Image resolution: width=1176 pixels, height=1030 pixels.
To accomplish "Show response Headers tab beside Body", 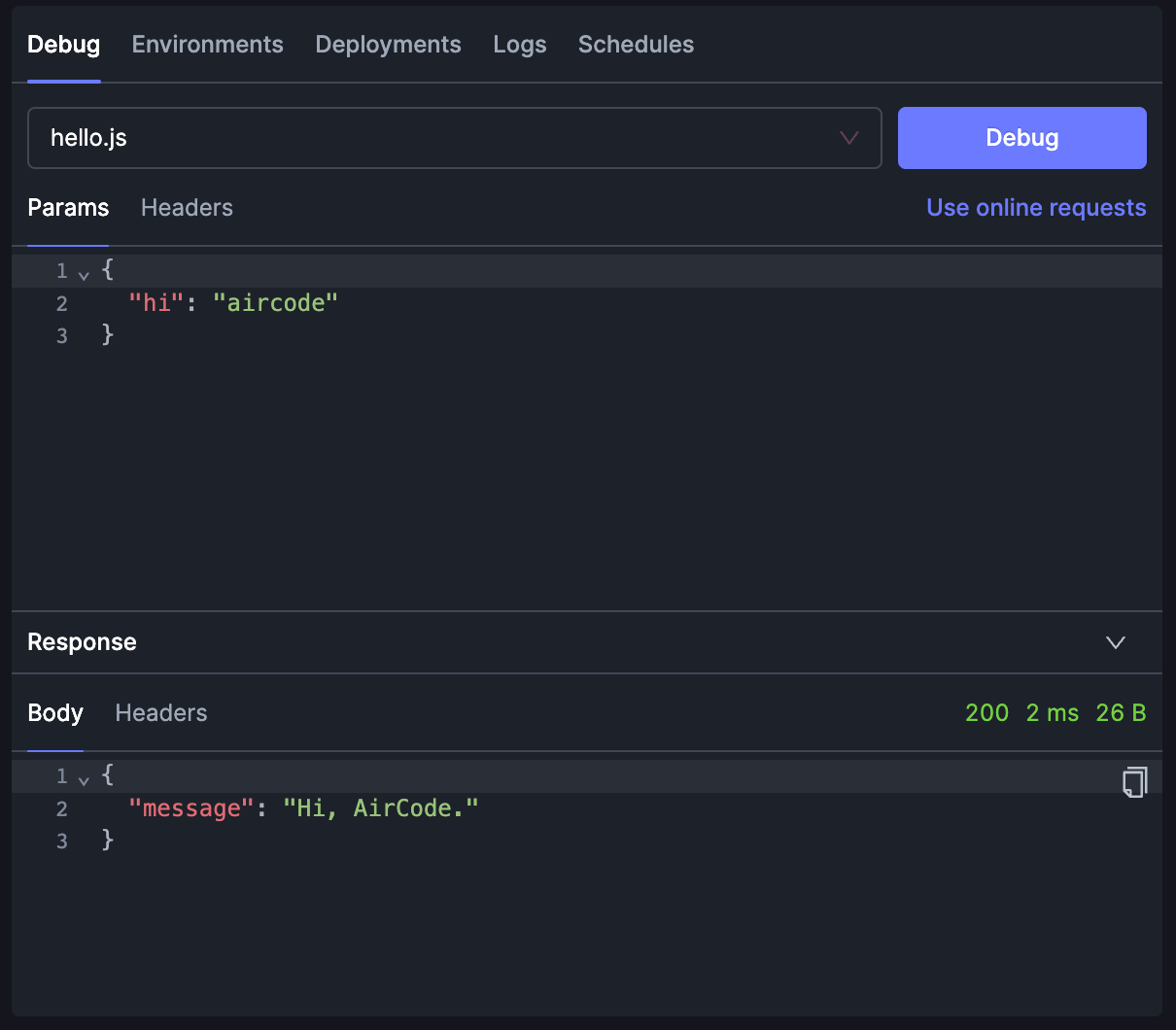I will (161, 713).
